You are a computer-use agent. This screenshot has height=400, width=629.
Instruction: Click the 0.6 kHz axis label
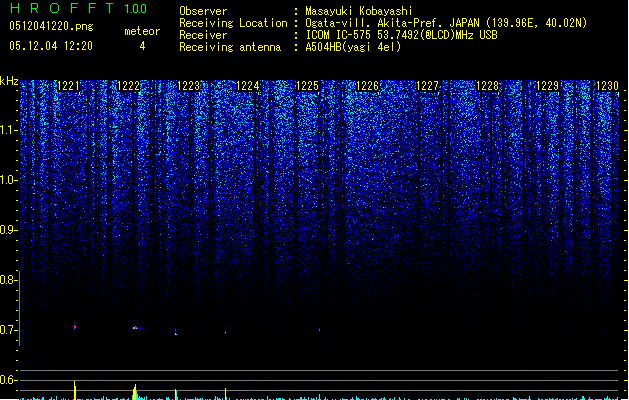click(7, 380)
